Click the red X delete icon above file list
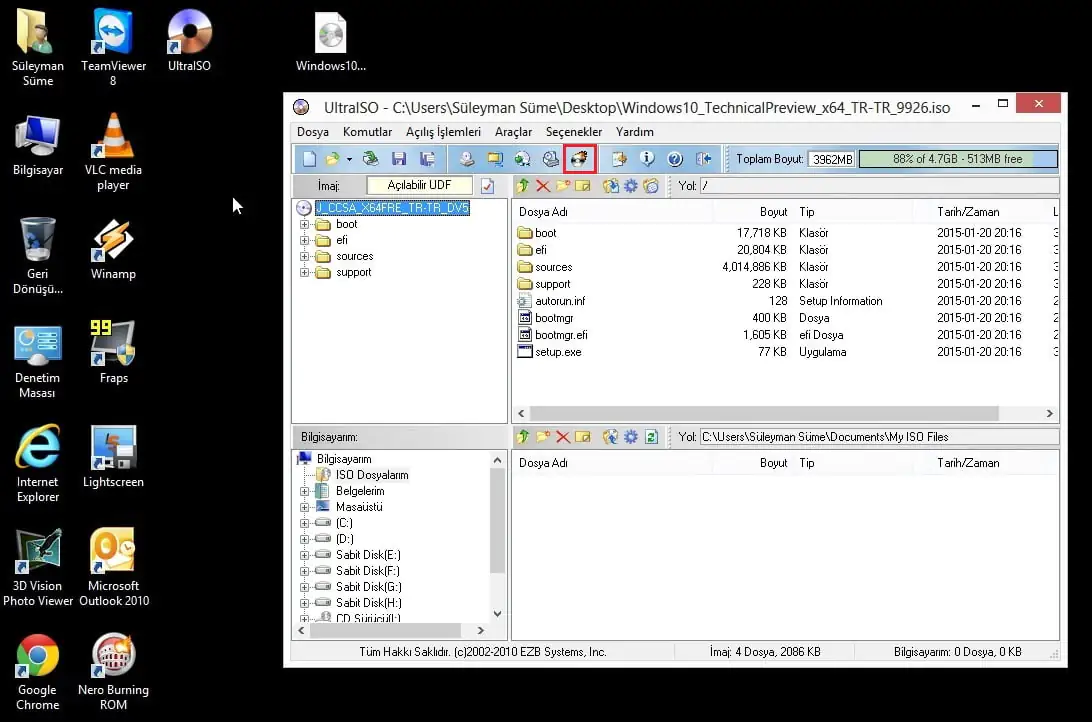 coord(542,185)
